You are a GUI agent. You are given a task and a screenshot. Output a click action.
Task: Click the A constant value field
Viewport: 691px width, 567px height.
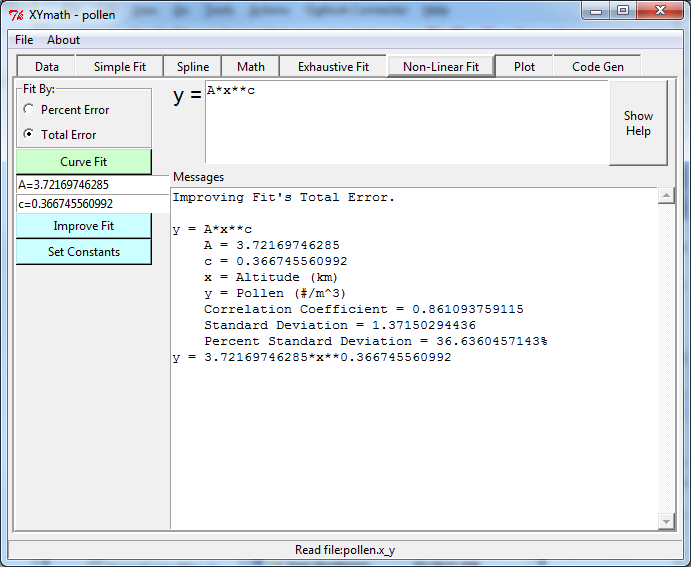coord(92,185)
